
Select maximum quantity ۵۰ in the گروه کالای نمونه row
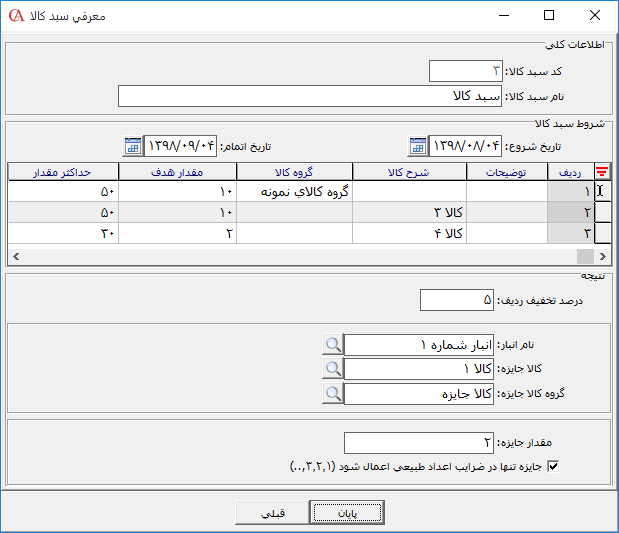point(63,191)
